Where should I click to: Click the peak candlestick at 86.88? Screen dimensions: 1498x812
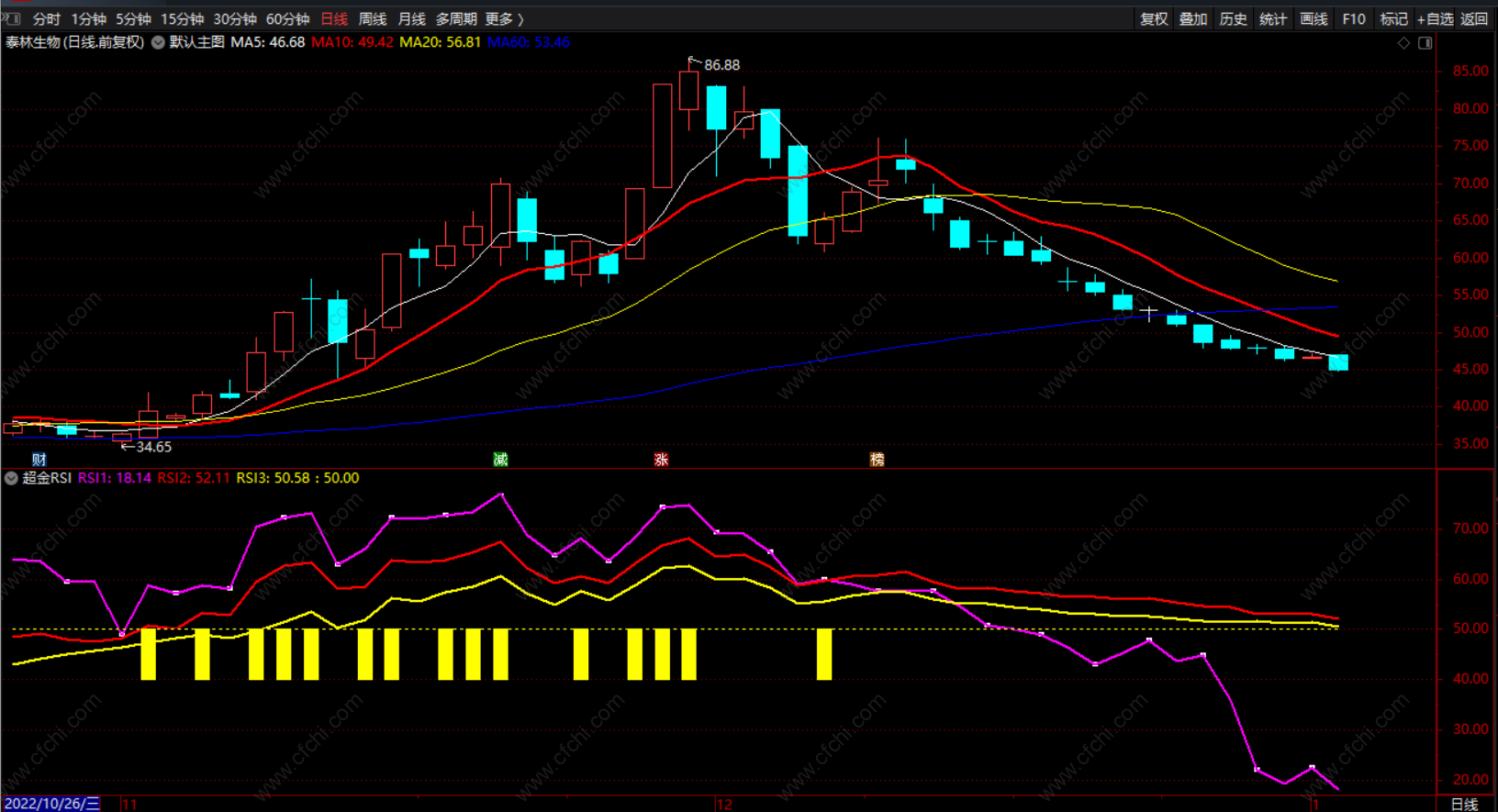[x=689, y=91]
